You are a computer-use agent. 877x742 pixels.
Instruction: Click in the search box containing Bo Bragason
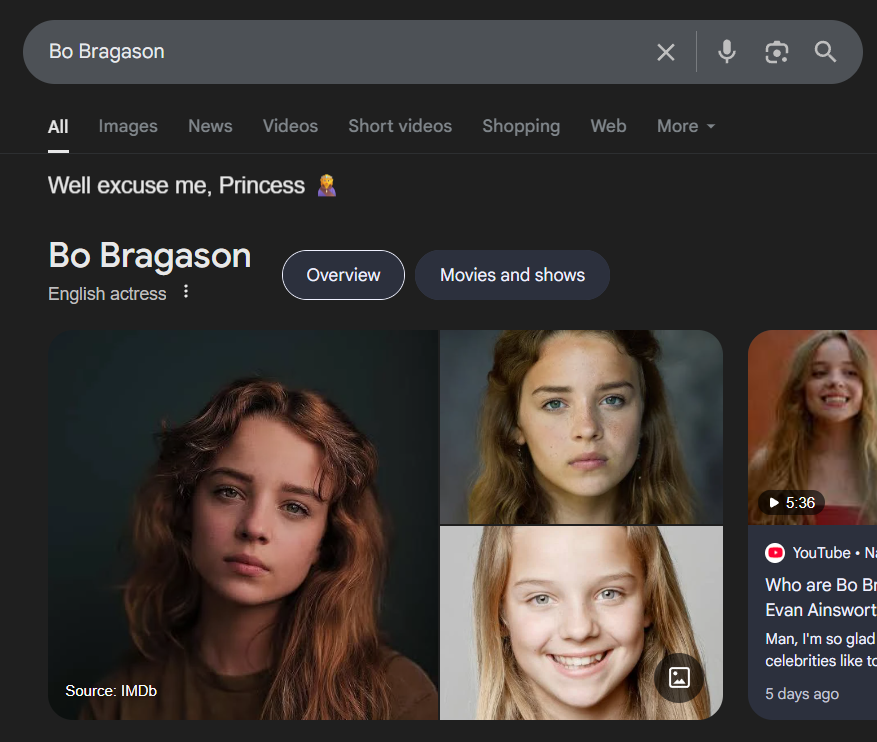click(340, 52)
